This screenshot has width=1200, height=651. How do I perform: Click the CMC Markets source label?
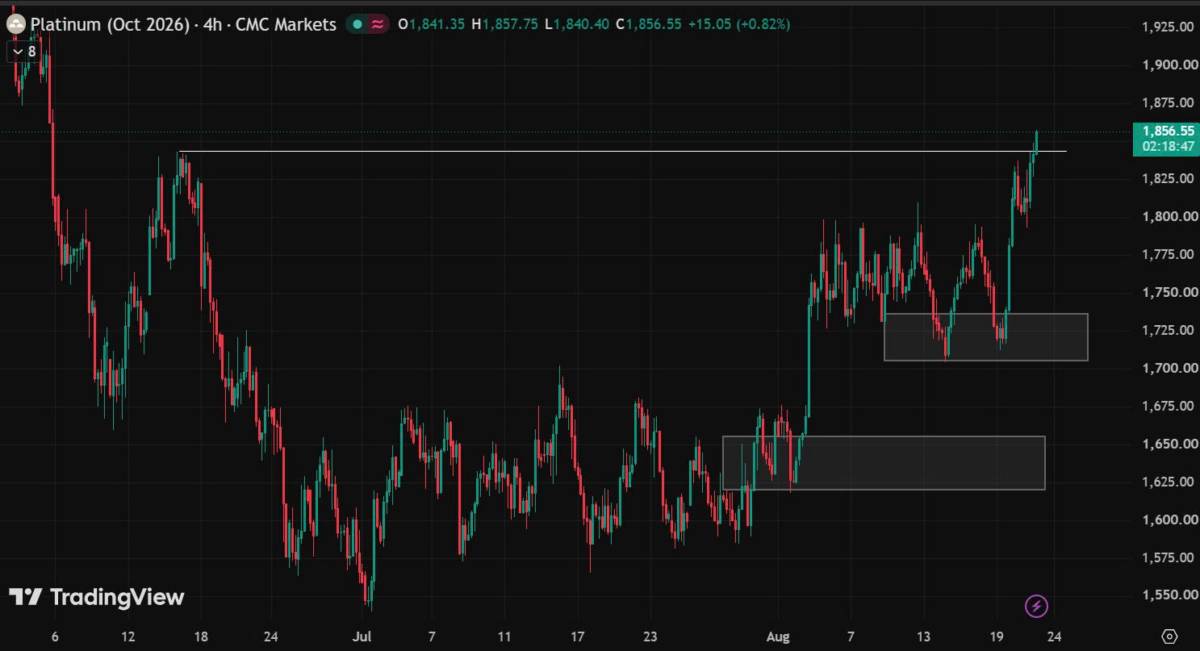286,25
